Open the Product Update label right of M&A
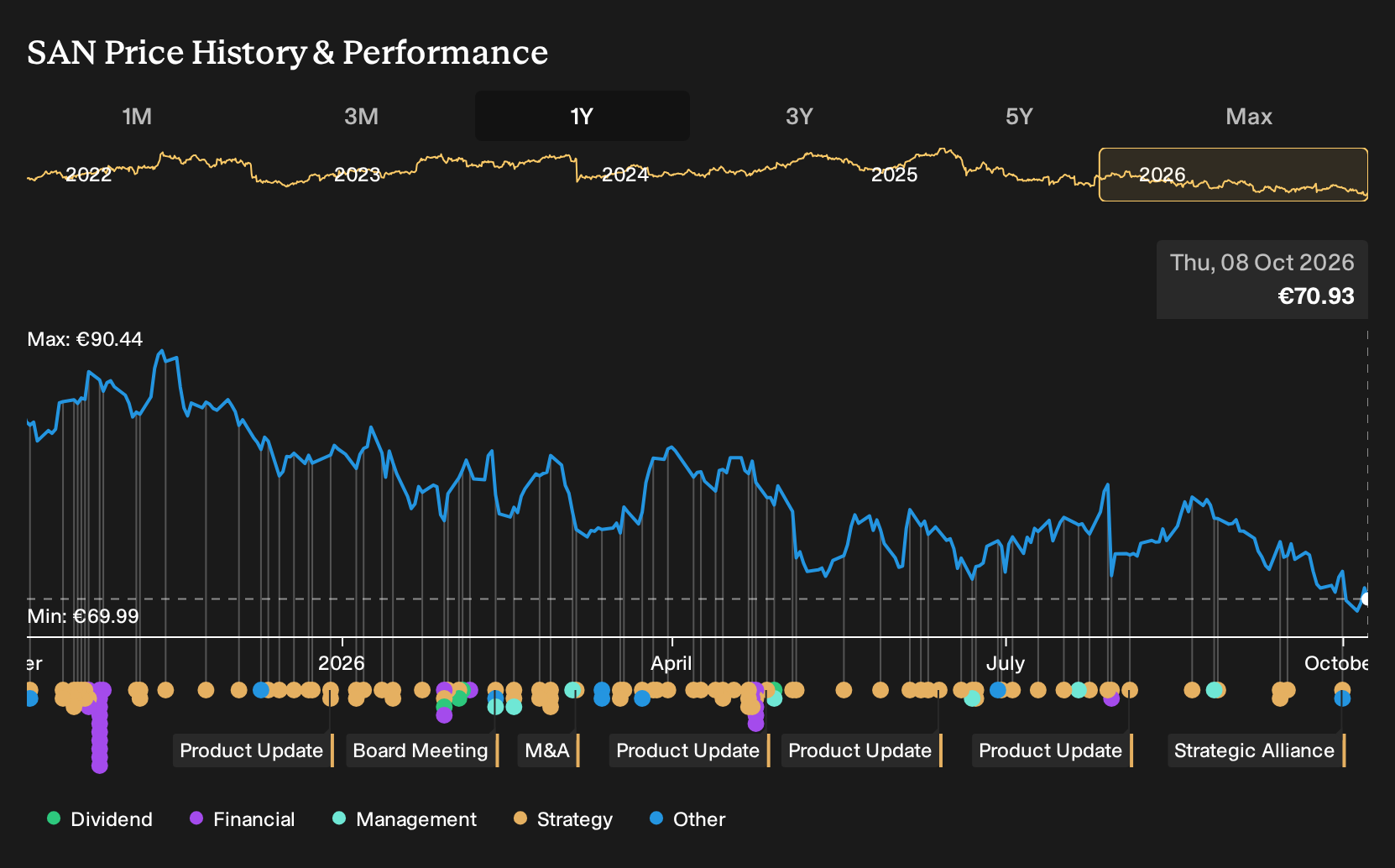The width and height of the screenshot is (1395, 868). [690, 750]
